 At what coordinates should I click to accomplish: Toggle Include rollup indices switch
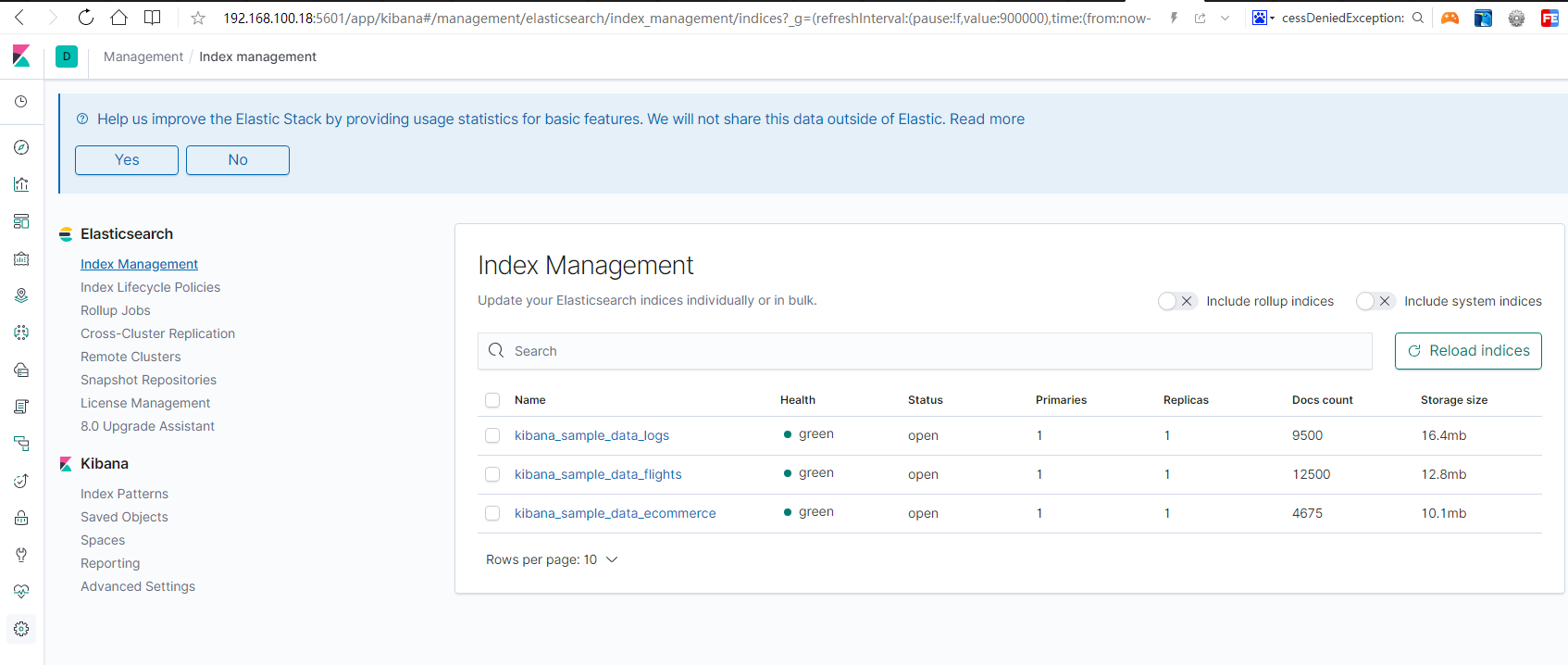point(1177,301)
